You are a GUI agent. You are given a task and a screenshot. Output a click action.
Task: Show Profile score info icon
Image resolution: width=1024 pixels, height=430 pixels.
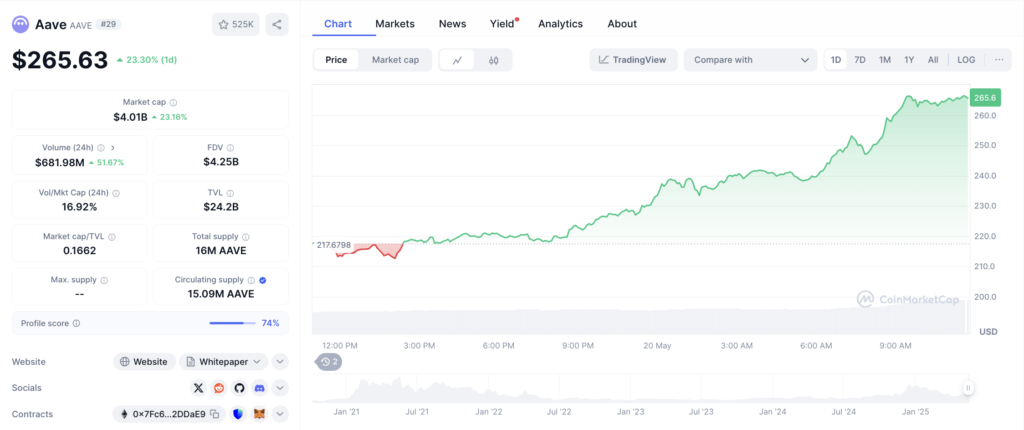click(x=76, y=323)
